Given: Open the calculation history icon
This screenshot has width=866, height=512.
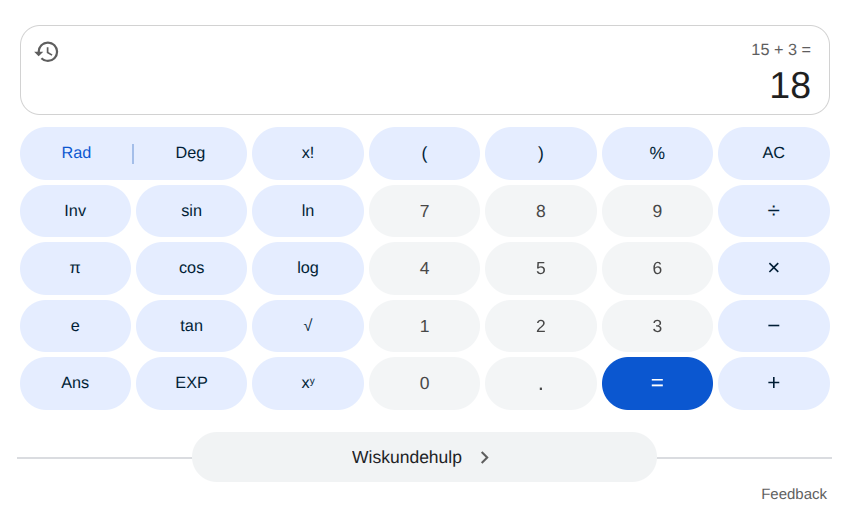Looking at the screenshot, I should pos(47,52).
